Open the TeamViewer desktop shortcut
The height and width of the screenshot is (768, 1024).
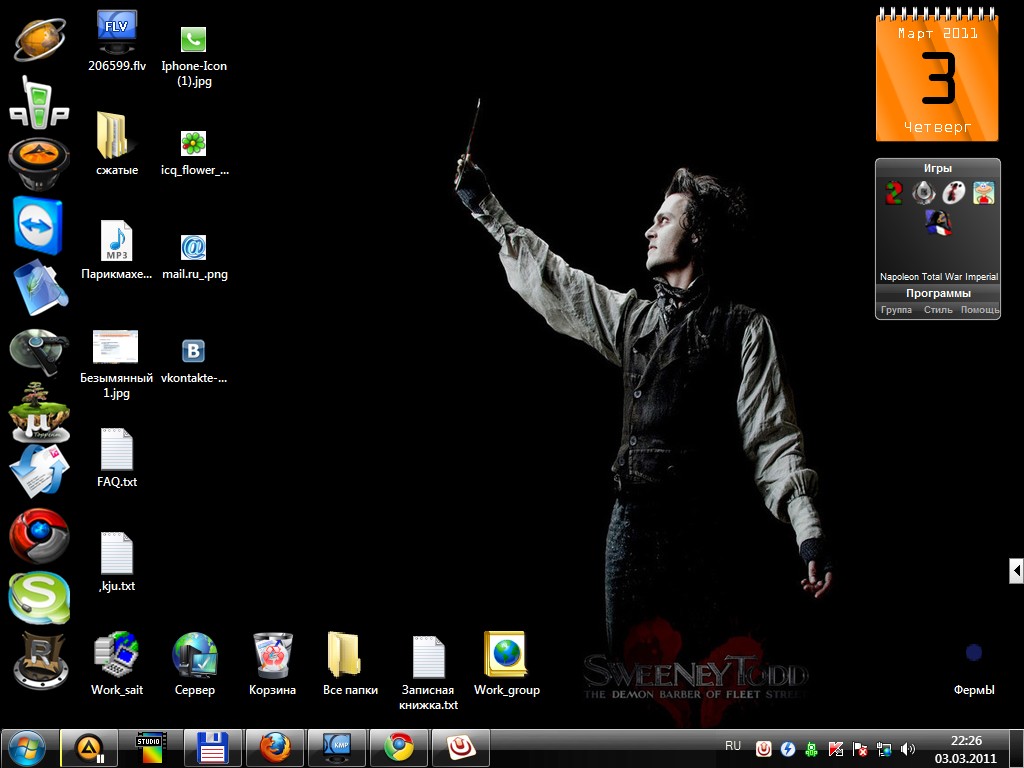(x=38, y=224)
